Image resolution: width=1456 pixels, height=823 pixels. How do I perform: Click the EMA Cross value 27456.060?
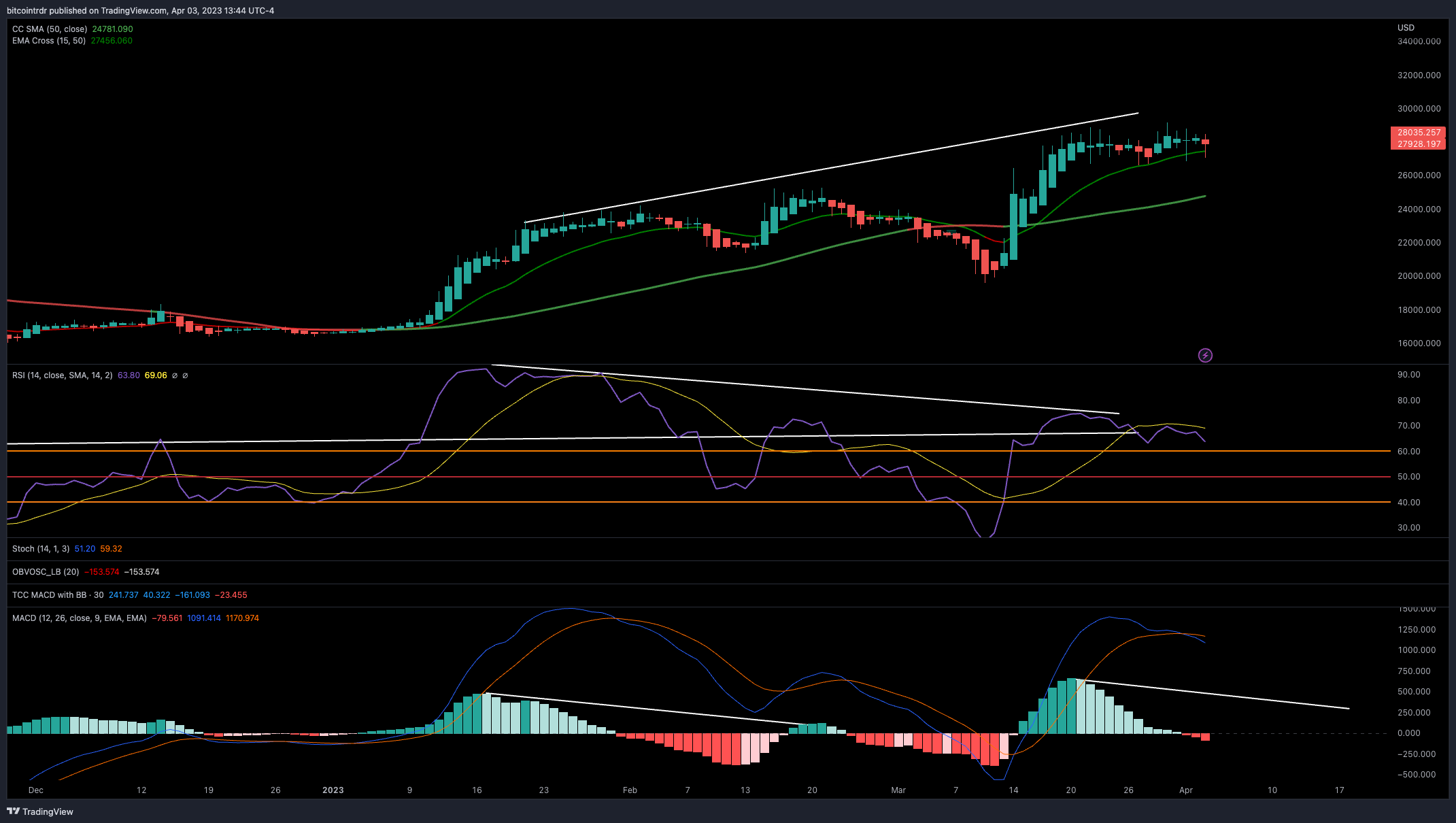tap(112, 41)
